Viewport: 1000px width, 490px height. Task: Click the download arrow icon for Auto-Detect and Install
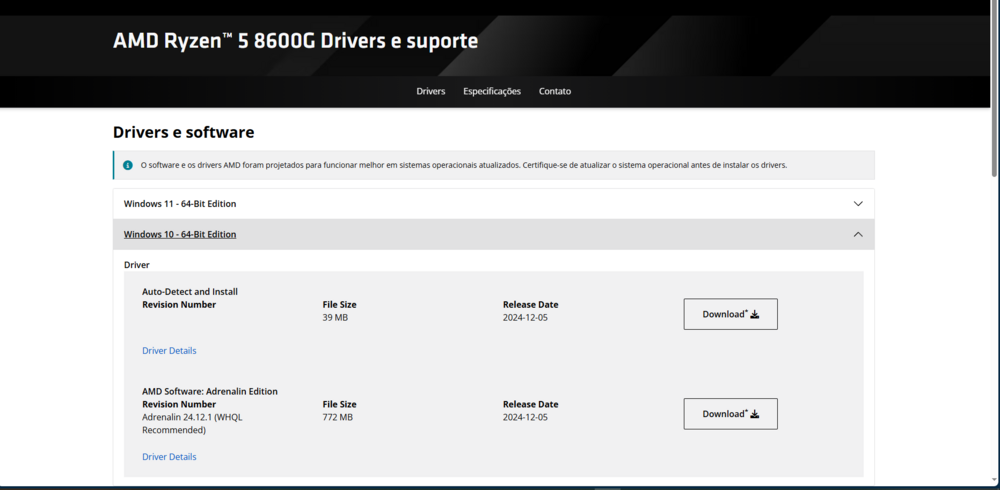755,314
